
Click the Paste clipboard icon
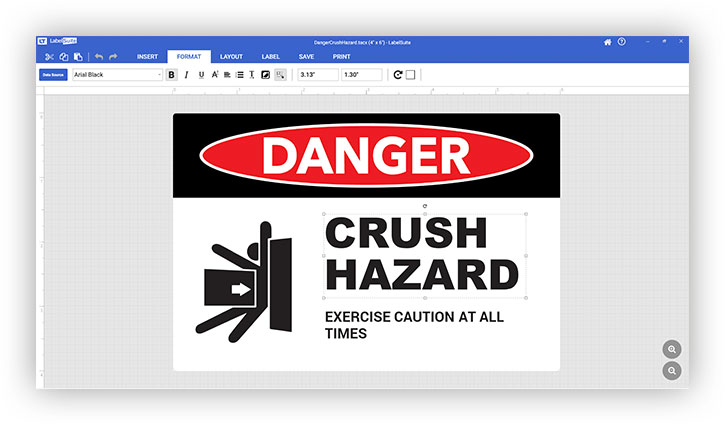click(78, 57)
